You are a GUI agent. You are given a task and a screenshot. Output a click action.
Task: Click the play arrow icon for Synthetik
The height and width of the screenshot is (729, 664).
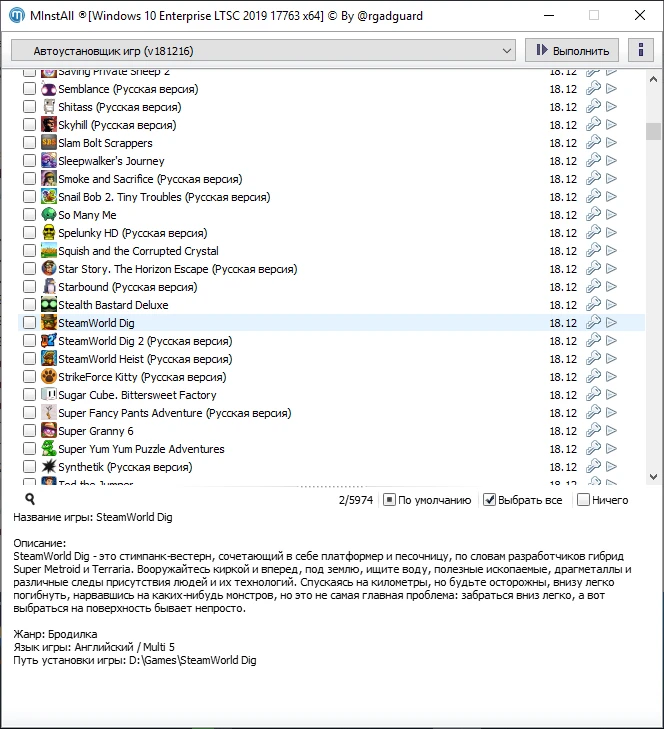[x=612, y=467]
